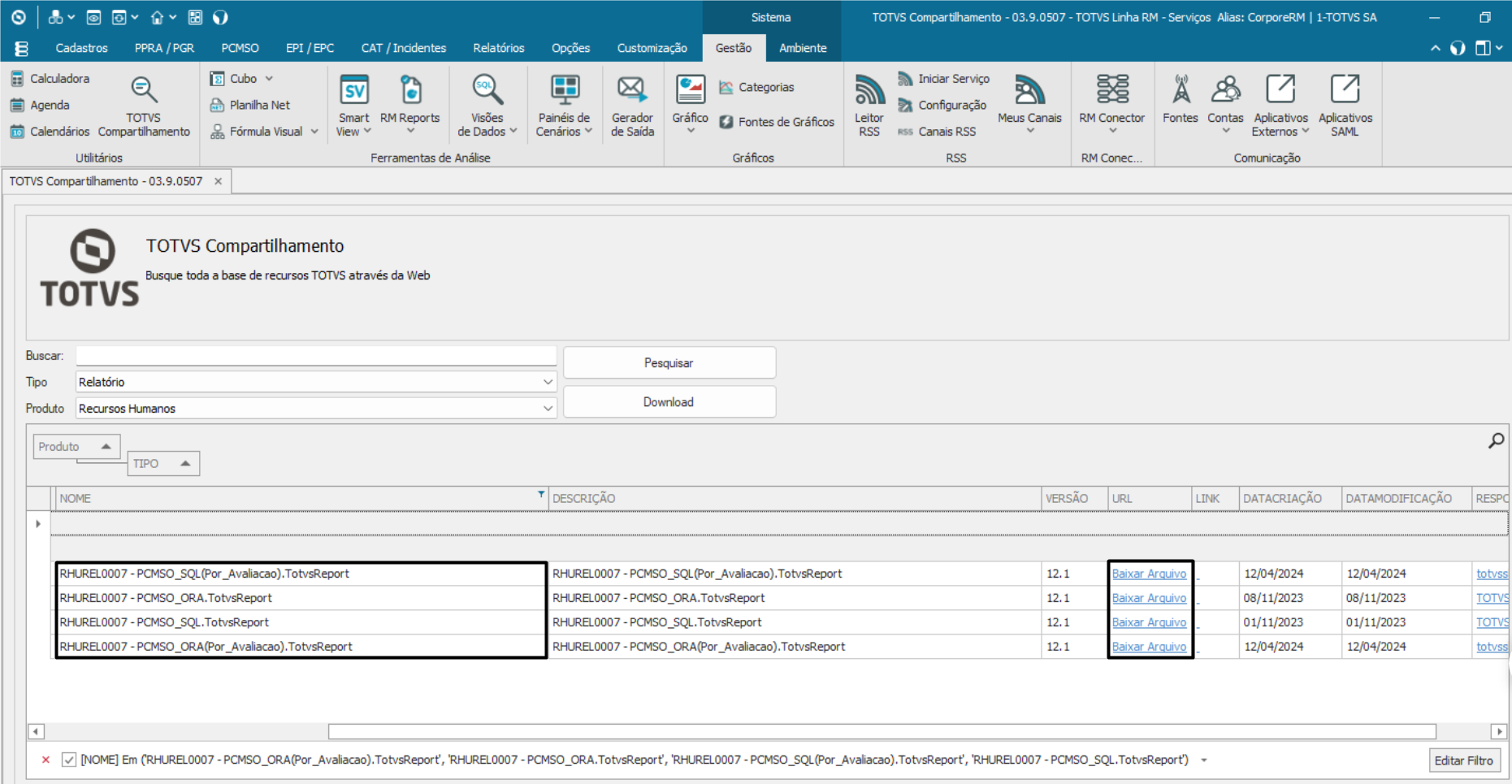Open Visões de Dados

click(487, 106)
